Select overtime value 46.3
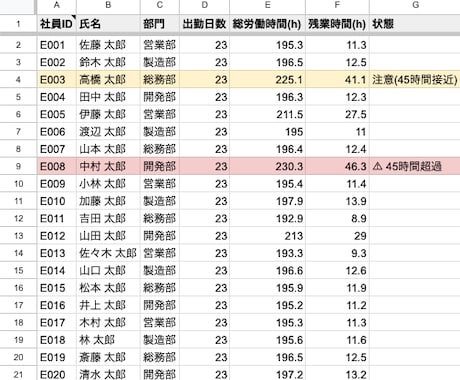This screenshot has width=460, height=380. (337, 166)
